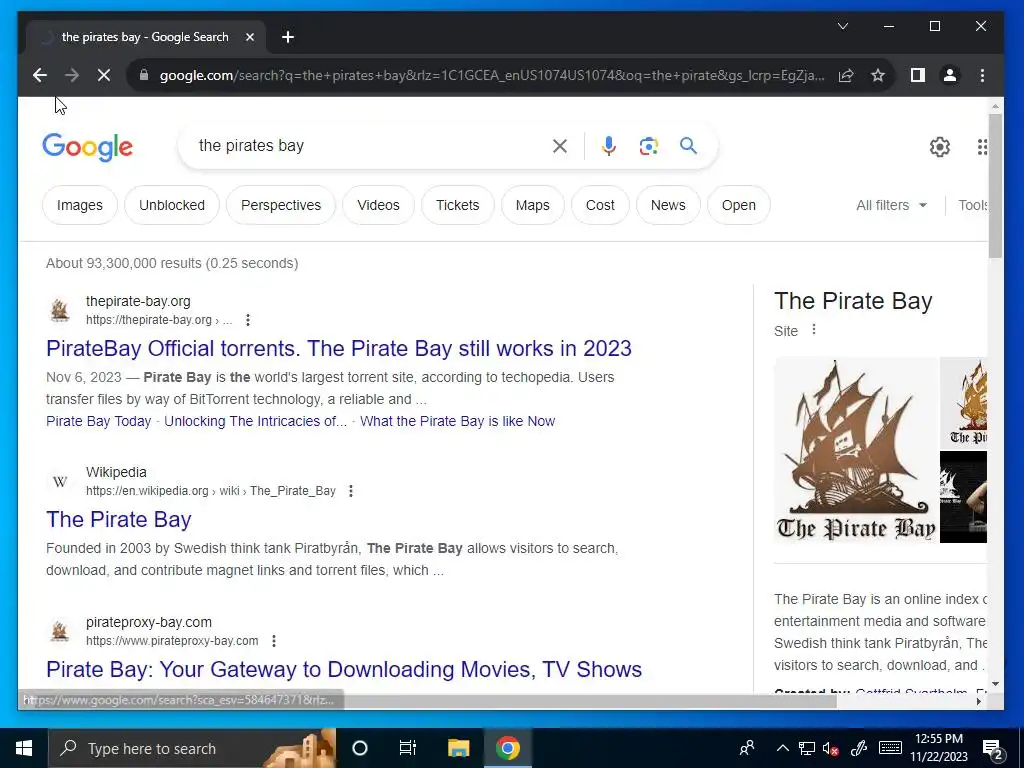Select the Unblocked filter chip
The height and width of the screenshot is (768, 1024).
[172, 205]
